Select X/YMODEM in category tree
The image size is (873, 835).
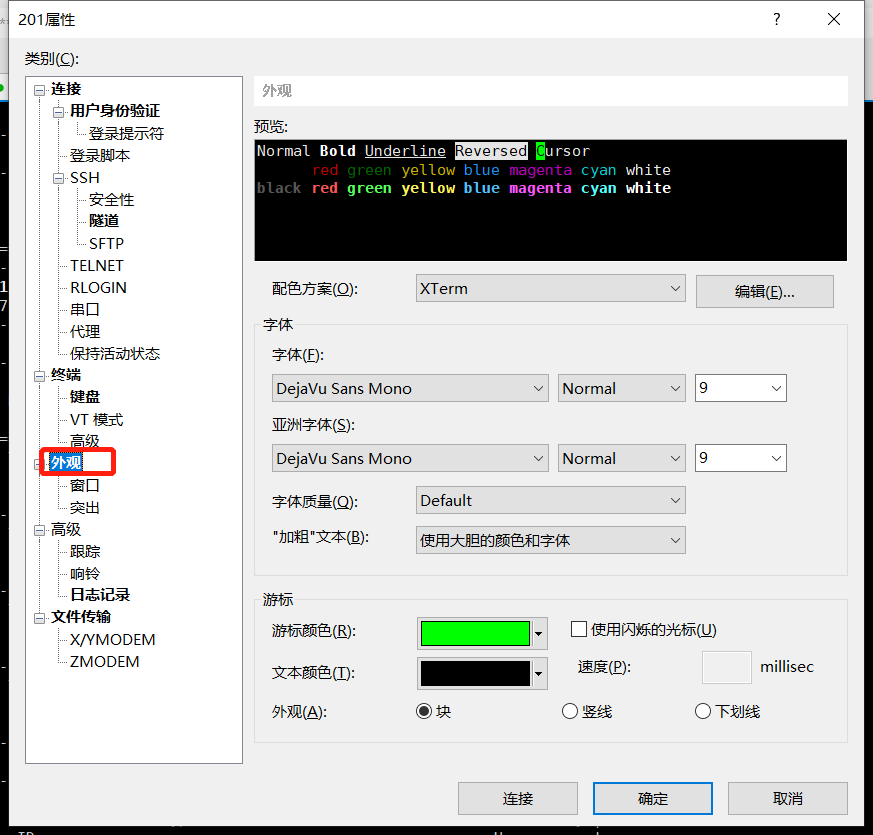pyautogui.click(x=112, y=640)
